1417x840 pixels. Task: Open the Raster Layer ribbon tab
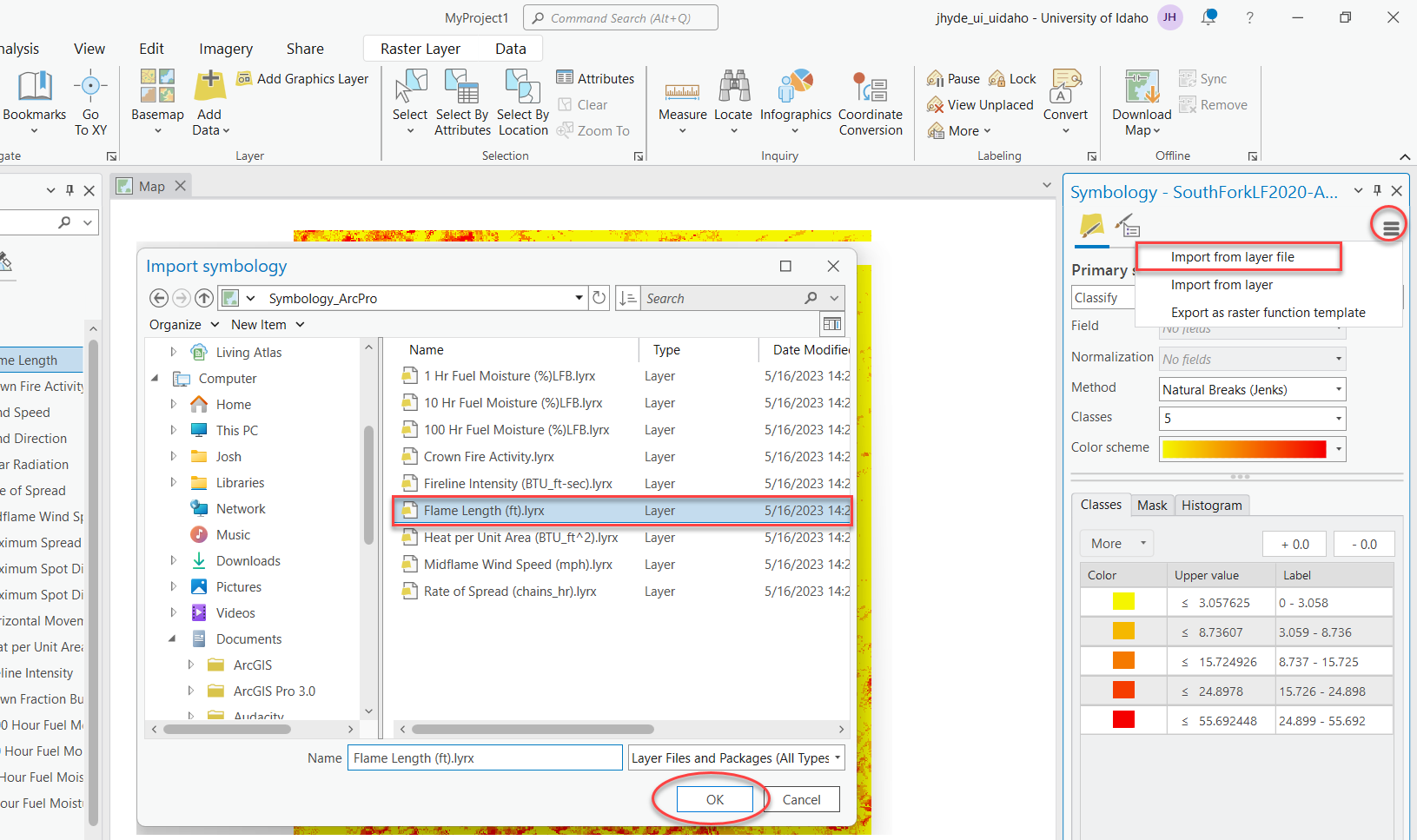(420, 49)
